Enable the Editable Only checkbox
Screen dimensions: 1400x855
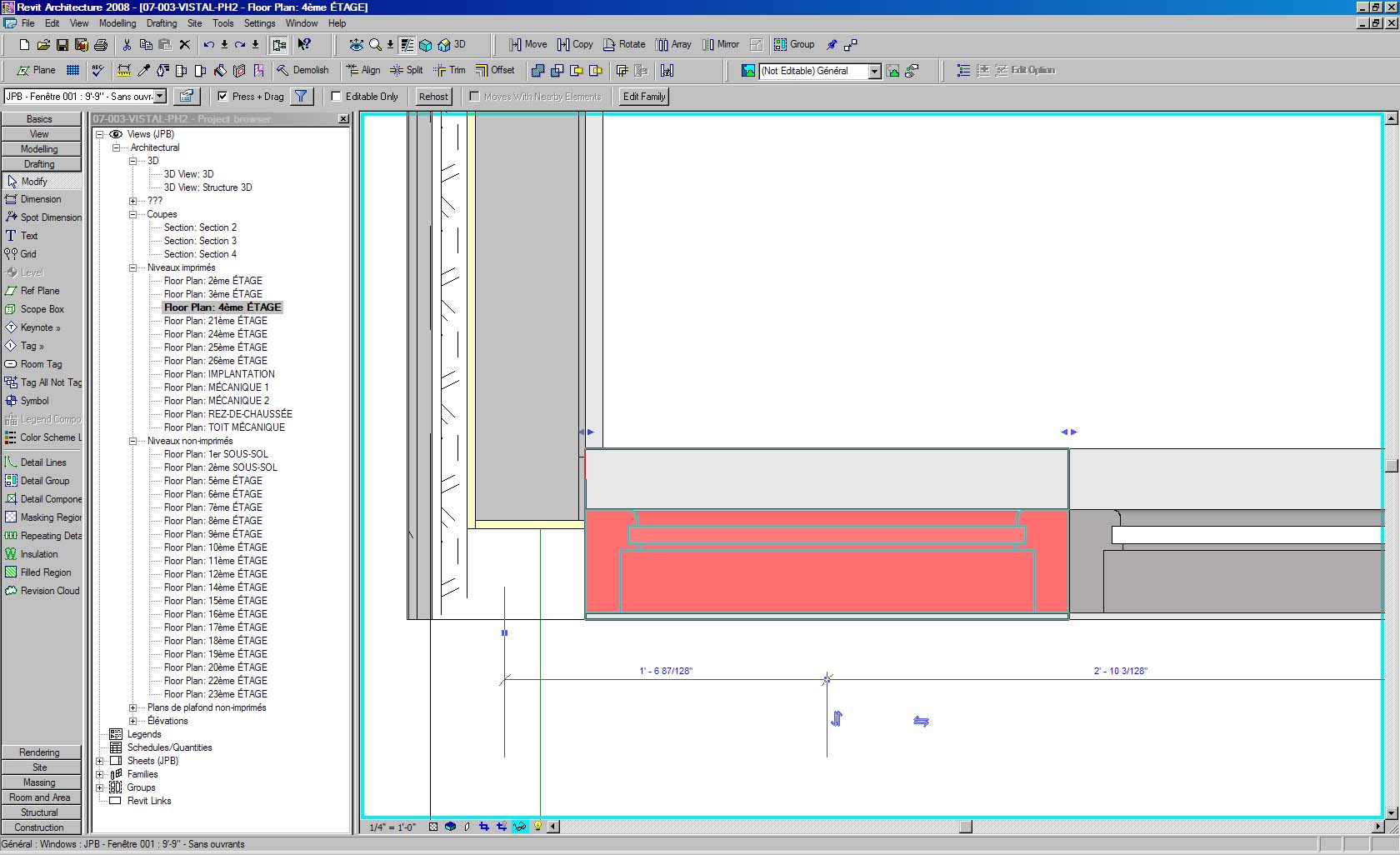point(337,97)
